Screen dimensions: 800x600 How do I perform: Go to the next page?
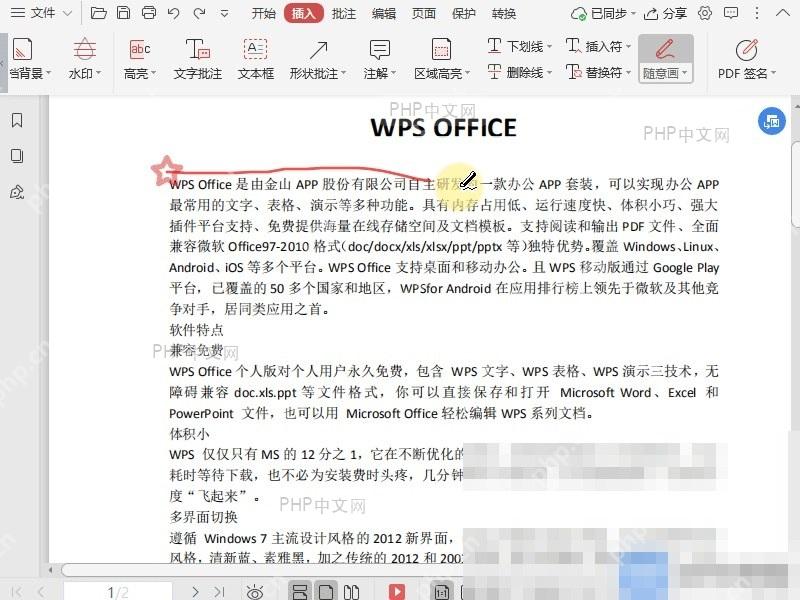coord(195,592)
